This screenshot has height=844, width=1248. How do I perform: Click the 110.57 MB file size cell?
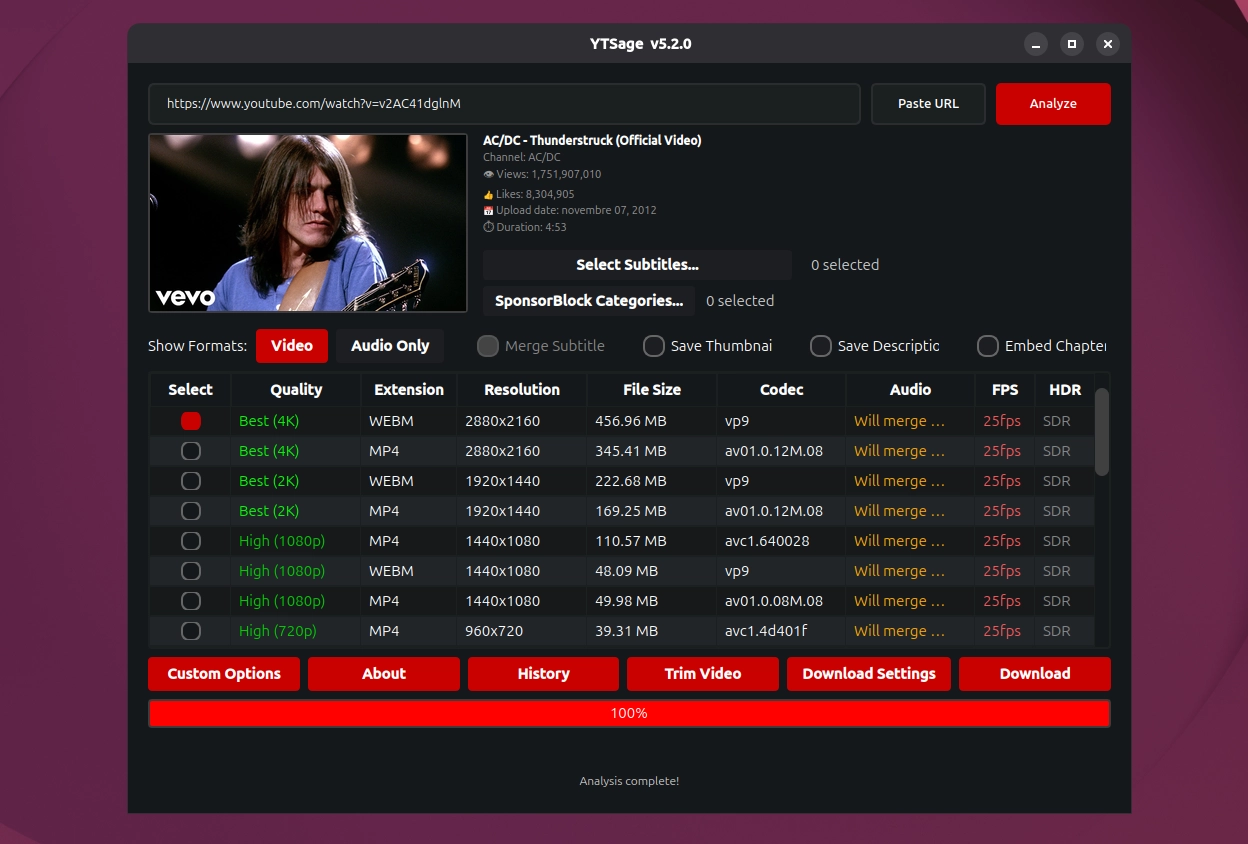click(x=652, y=541)
